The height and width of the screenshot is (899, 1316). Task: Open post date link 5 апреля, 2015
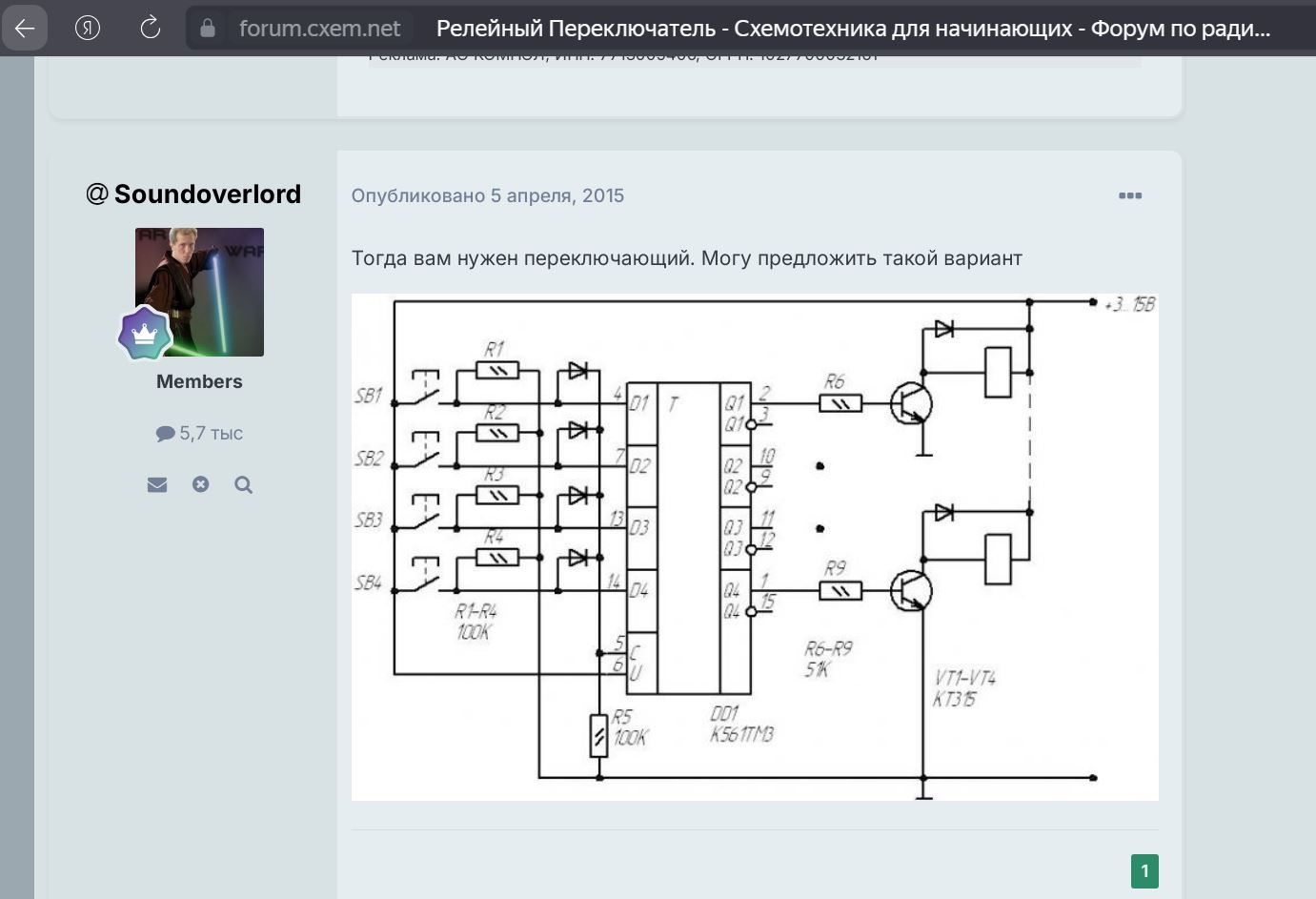coord(488,195)
